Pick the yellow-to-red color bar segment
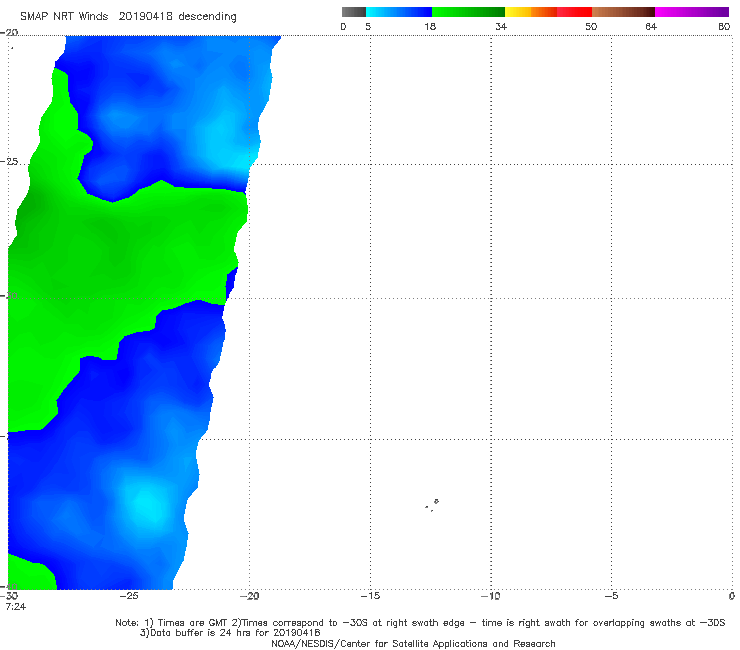 coord(548,12)
